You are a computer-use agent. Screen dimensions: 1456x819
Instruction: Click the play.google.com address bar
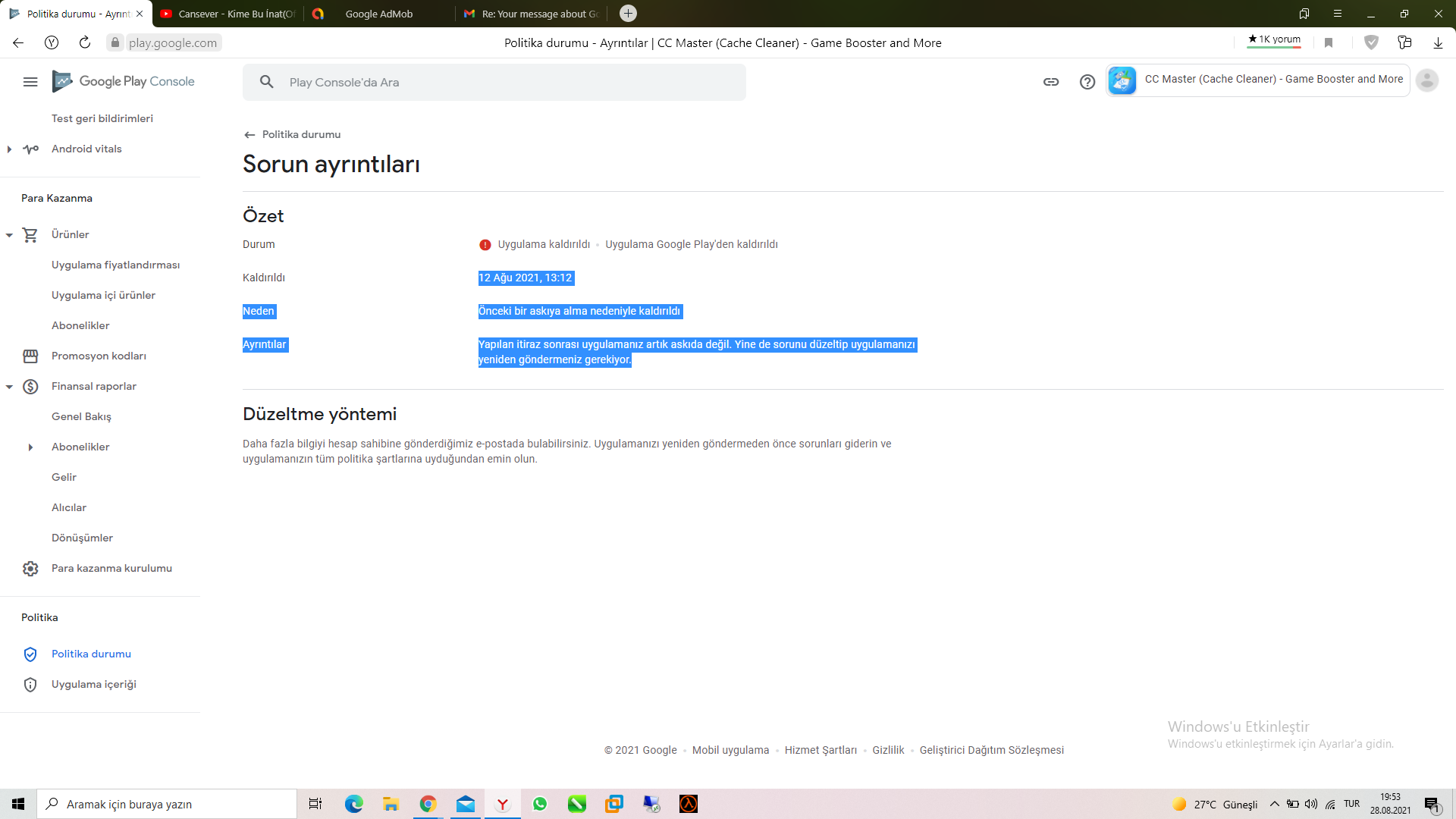(173, 42)
